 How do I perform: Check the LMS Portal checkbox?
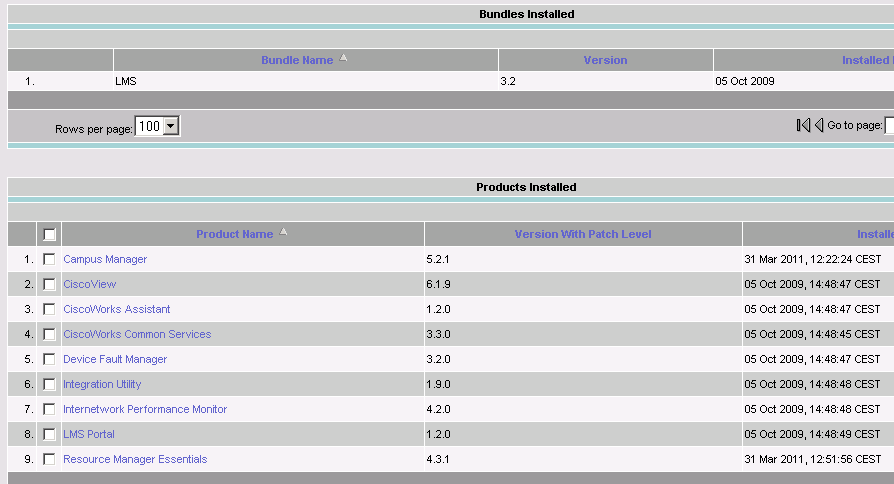(x=50, y=435)
